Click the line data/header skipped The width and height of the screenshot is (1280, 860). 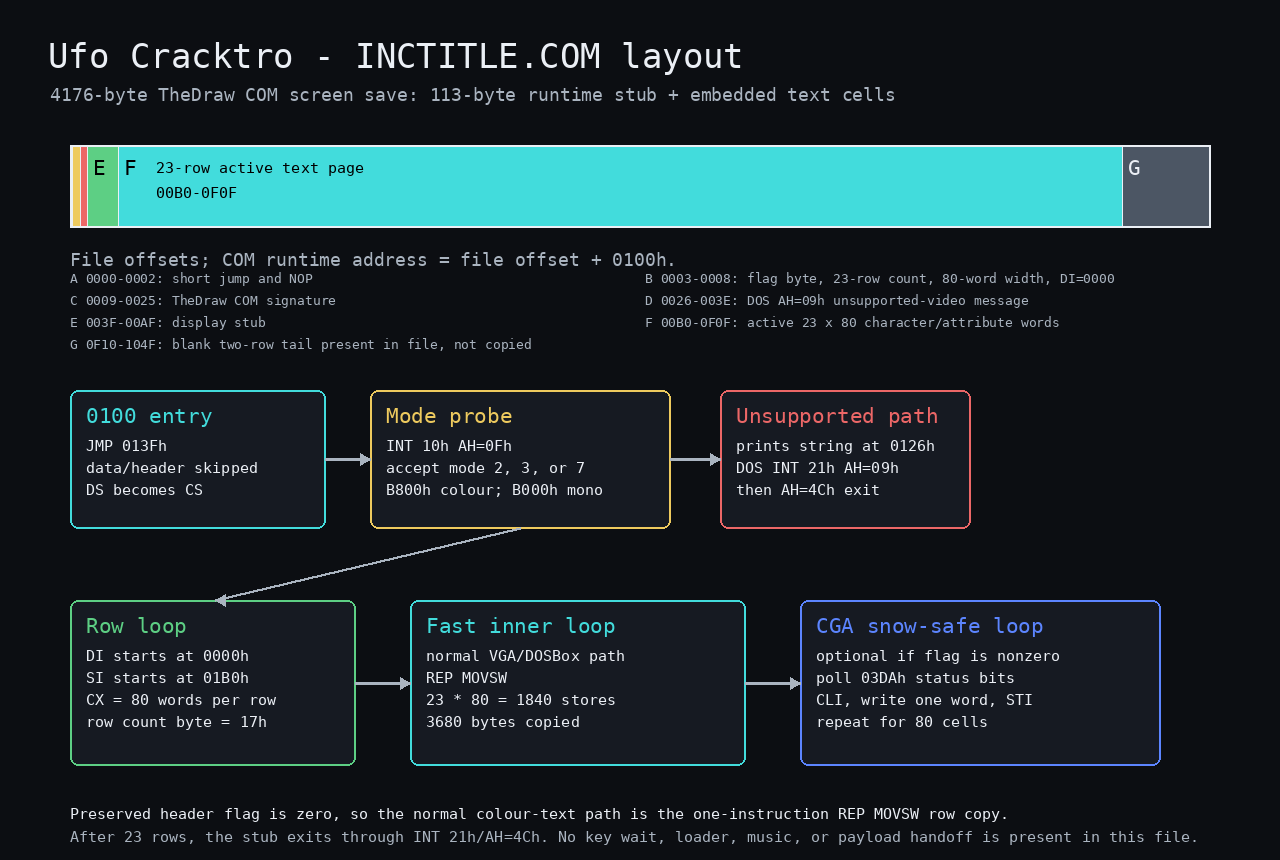(x=172, y=468)
